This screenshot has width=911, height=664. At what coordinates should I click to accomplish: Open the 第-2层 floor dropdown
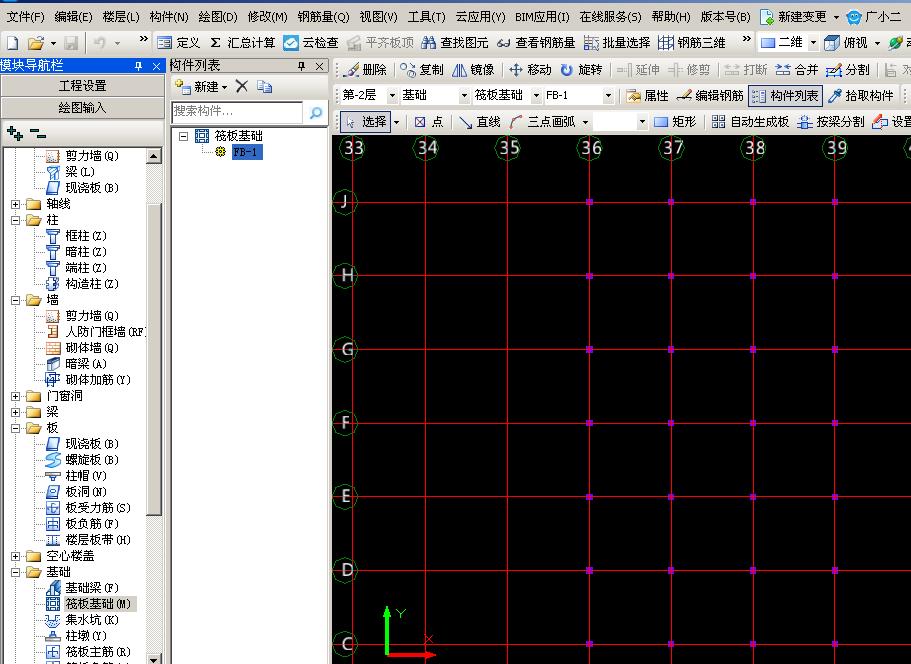[392, 95]
